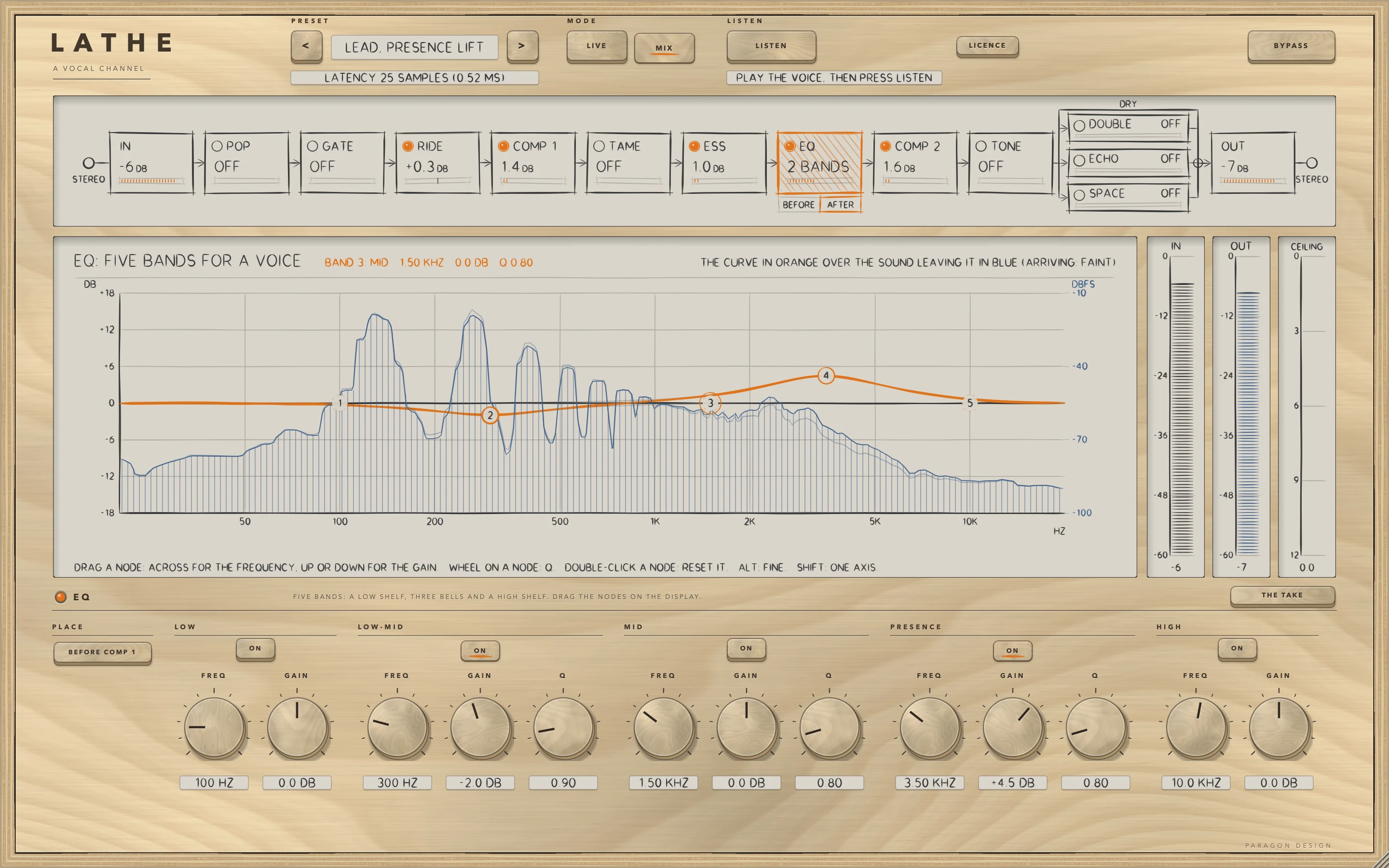Image resolution: width=1389 pixels, height=868 pixels.
Task: Click the LICENCE button
Action: pos(987,46)
